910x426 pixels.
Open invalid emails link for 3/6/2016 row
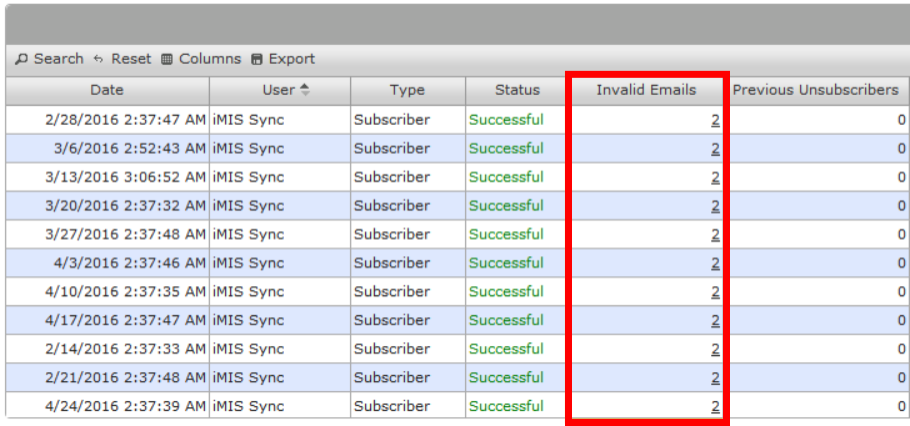coord(716,149)
